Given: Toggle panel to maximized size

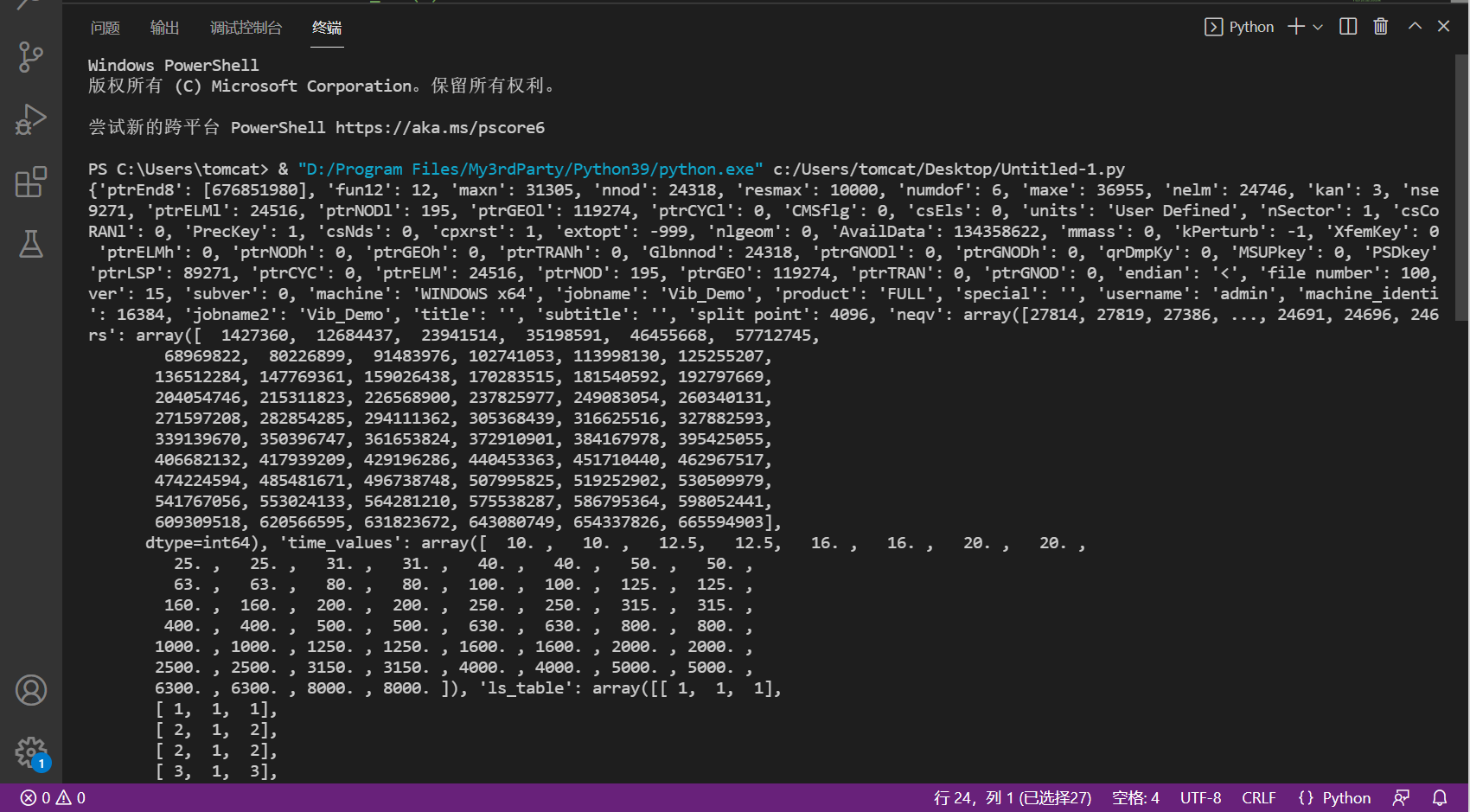Looking at the screenshot, I should (1414, 27).
